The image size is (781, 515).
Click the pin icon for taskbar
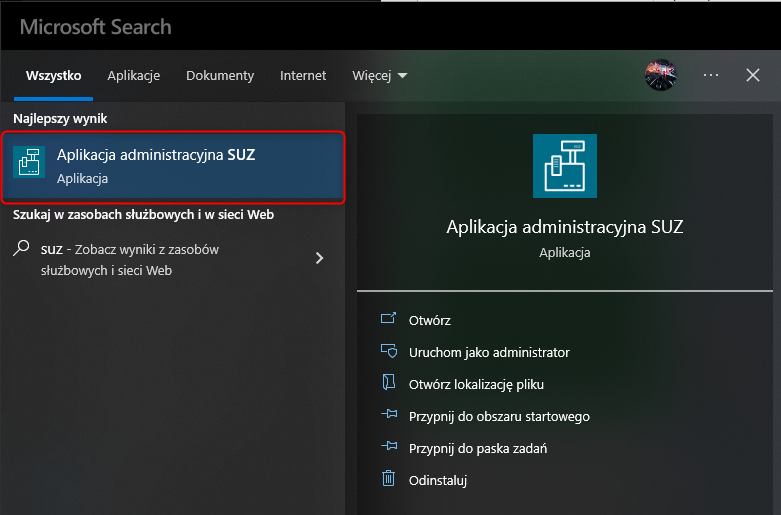click(x=389, y=446)
